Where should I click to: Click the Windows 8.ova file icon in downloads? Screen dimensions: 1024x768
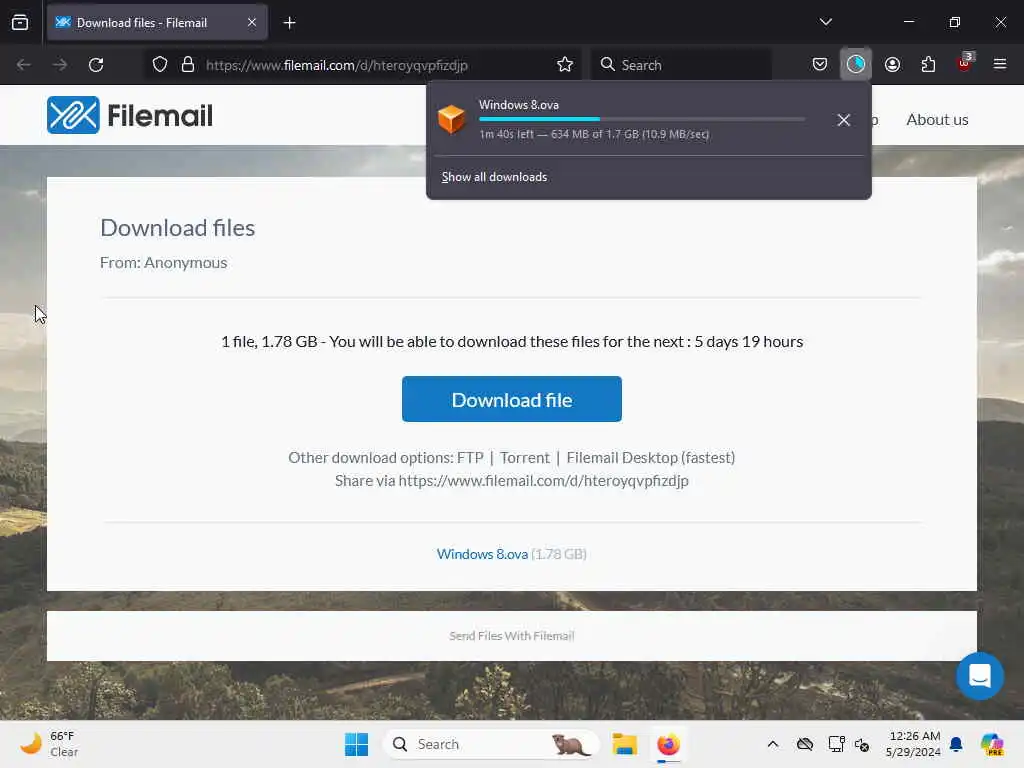(451, 120)
